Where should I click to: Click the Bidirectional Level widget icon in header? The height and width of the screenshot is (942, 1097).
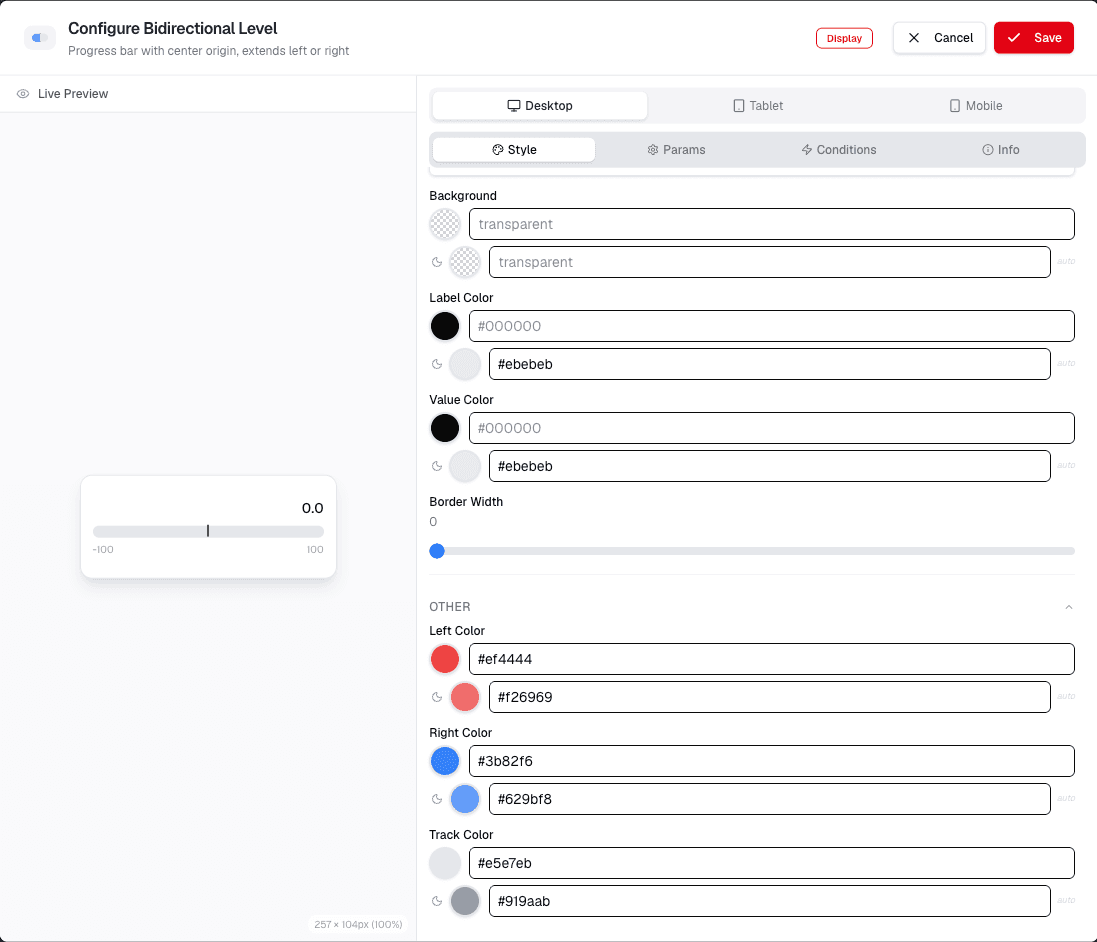coord(40,38)
